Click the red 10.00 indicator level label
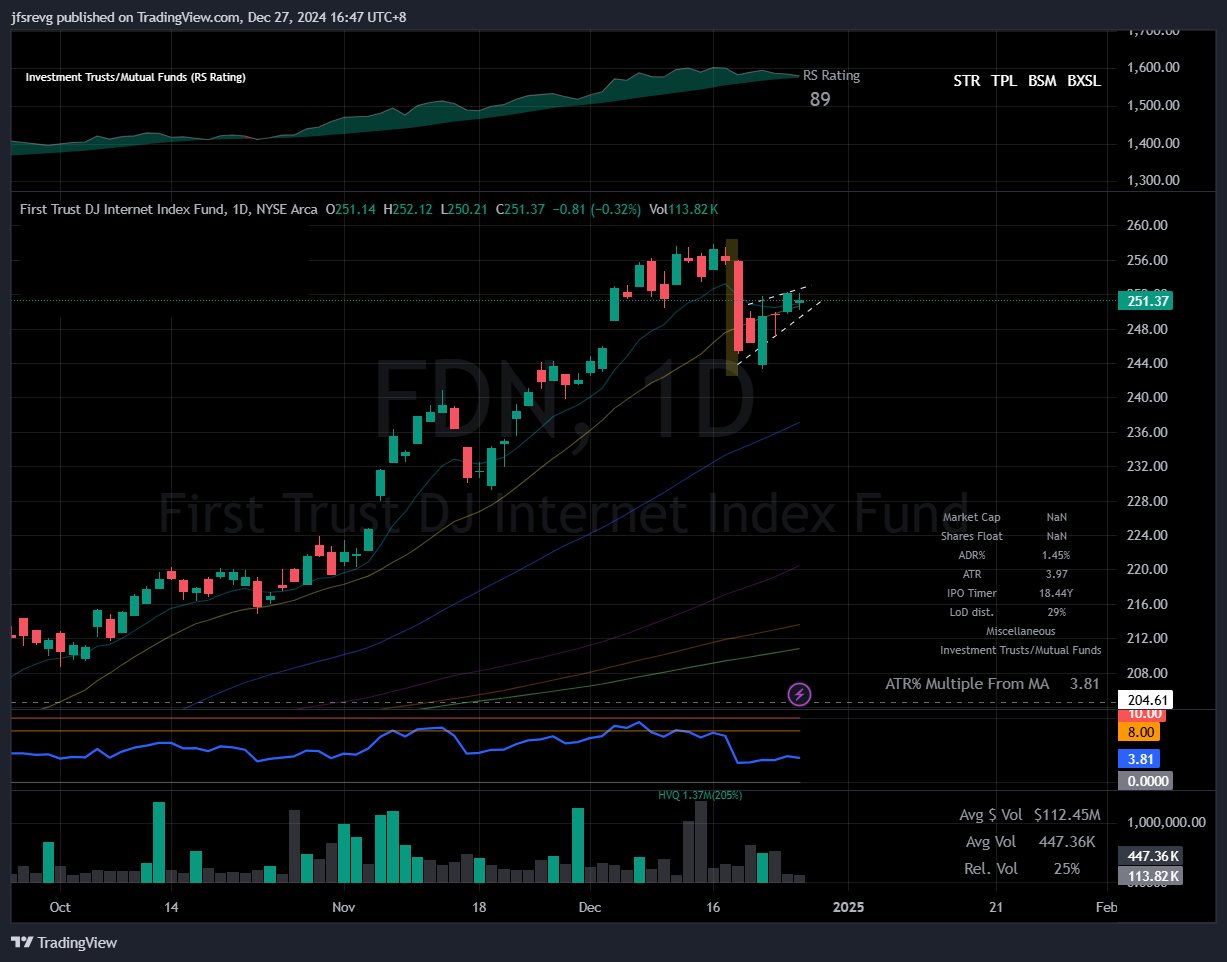Viewport: 1227px width, 962px height. pos(1144,714)
